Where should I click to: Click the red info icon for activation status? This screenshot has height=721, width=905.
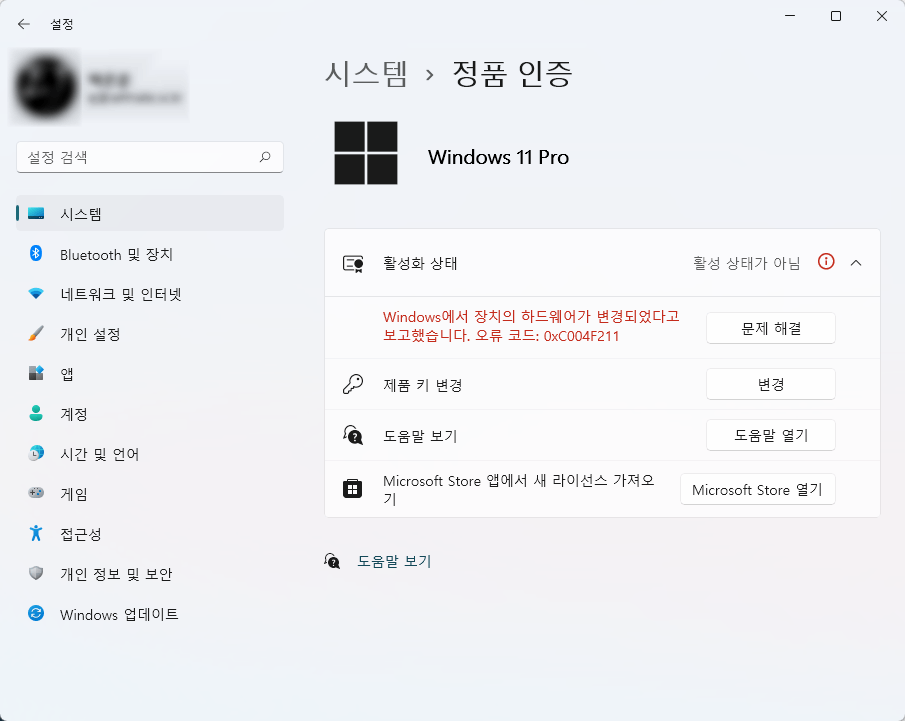(x=826, y=262)
